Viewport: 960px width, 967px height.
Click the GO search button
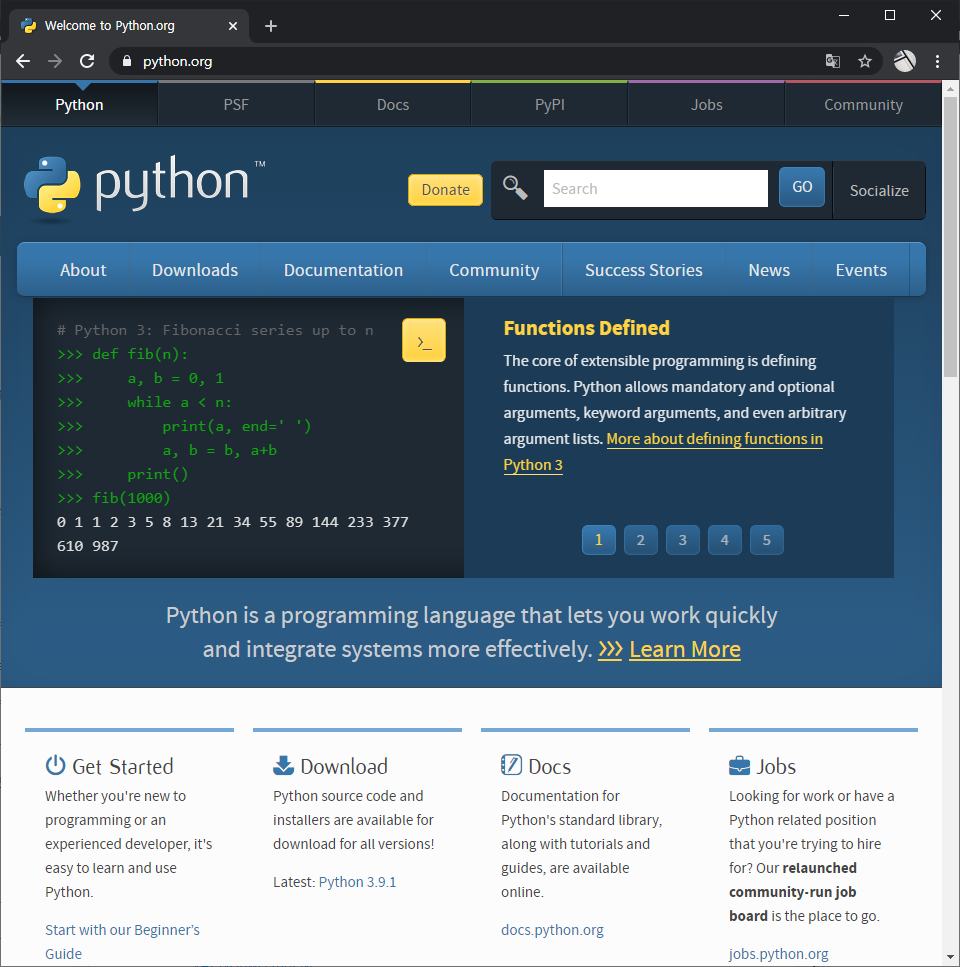coord(802,187)
